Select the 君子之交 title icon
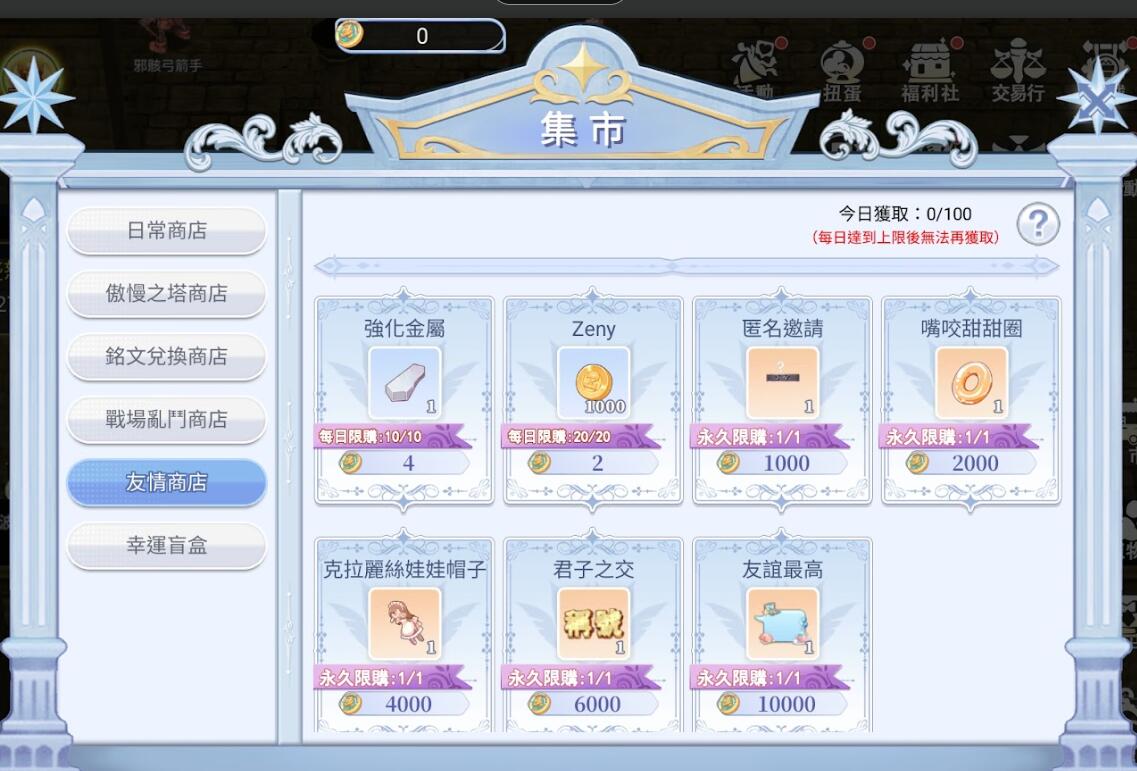The width and height of the screenshot is (1137, 771). (x=593, y=623)
